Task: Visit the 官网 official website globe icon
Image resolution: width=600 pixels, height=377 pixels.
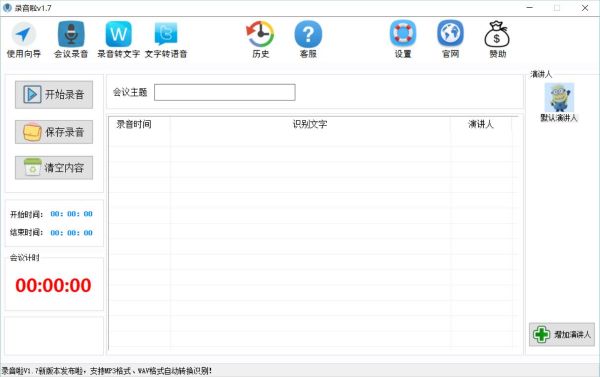Action: [450, 40]
